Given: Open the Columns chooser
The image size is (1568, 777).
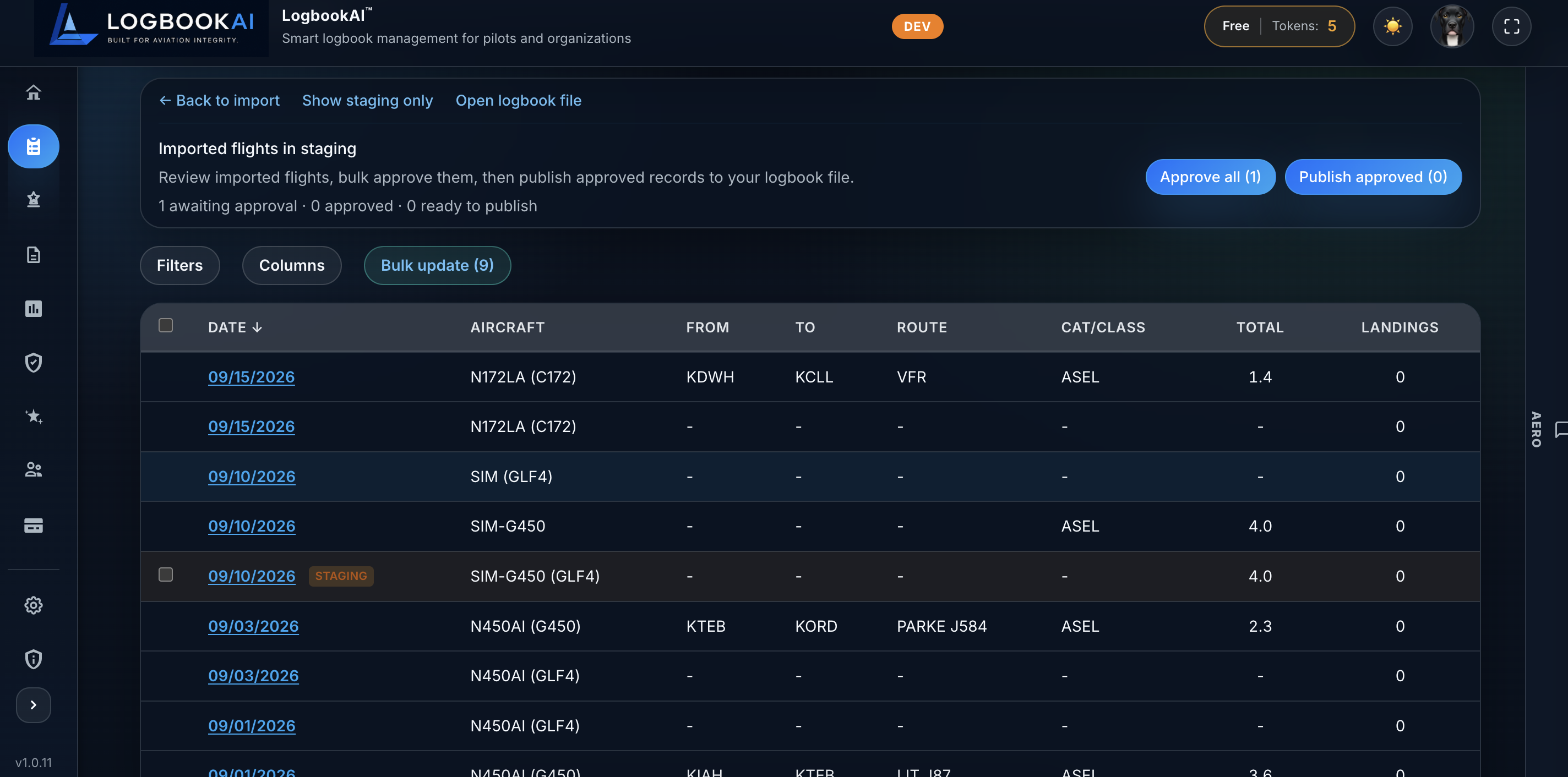Looking at the screenshot, I should pos(292,265).
